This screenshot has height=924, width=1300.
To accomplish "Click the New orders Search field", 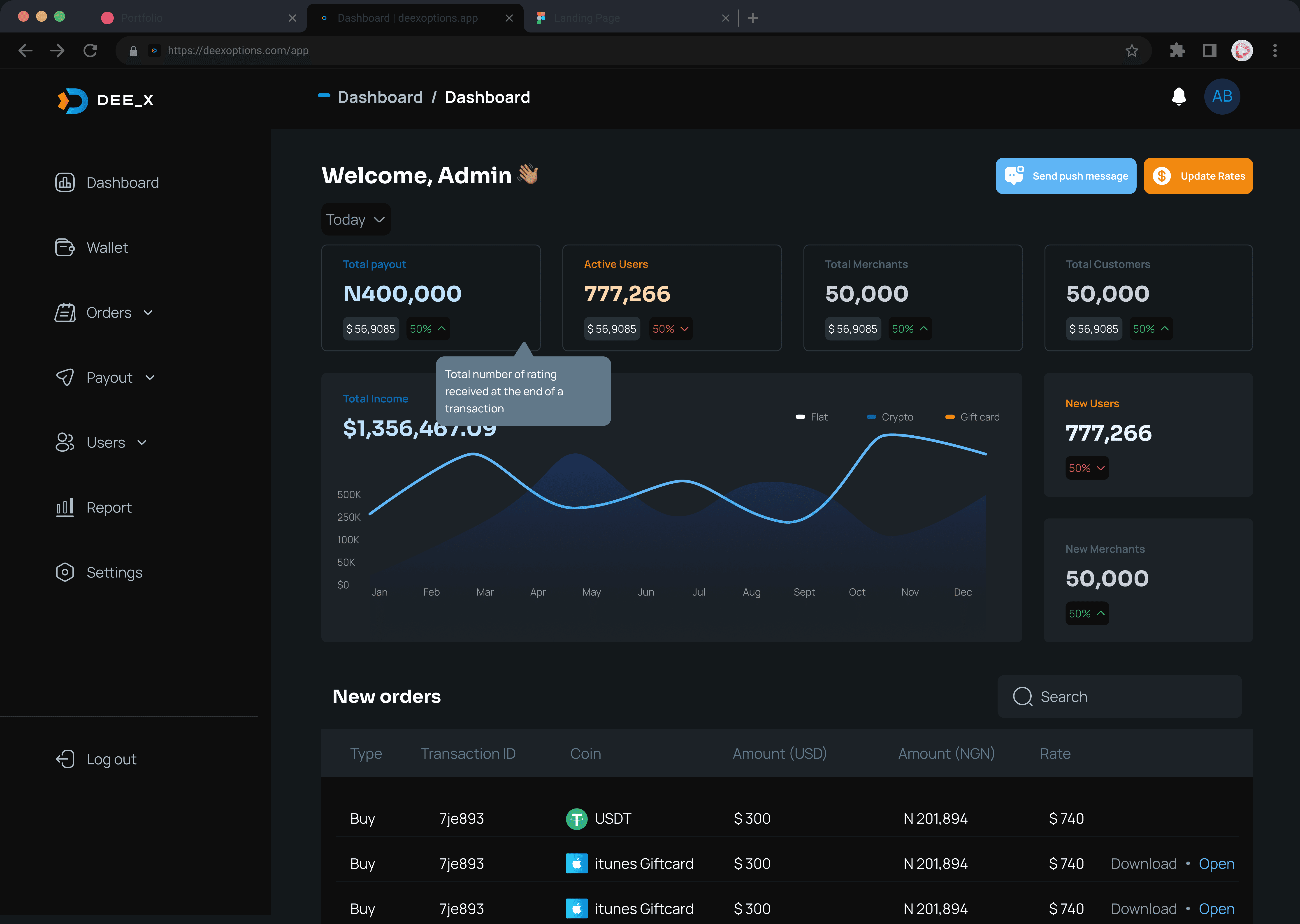I will coord(1120,696).
